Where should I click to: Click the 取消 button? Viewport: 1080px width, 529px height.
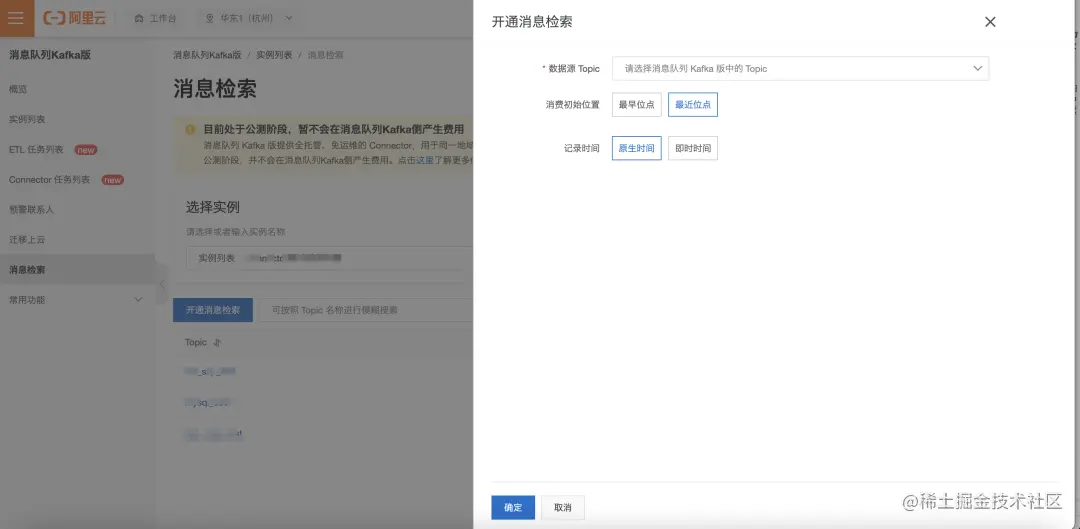[x=563, y=508]
